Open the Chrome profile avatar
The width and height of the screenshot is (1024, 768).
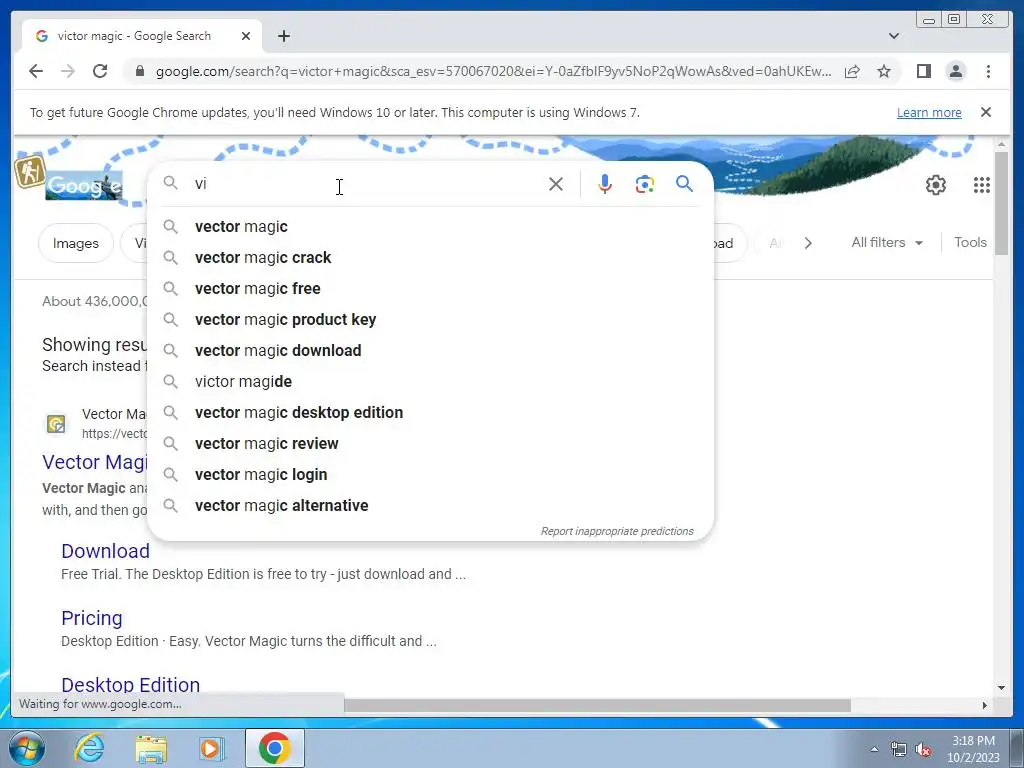[955, 71]
